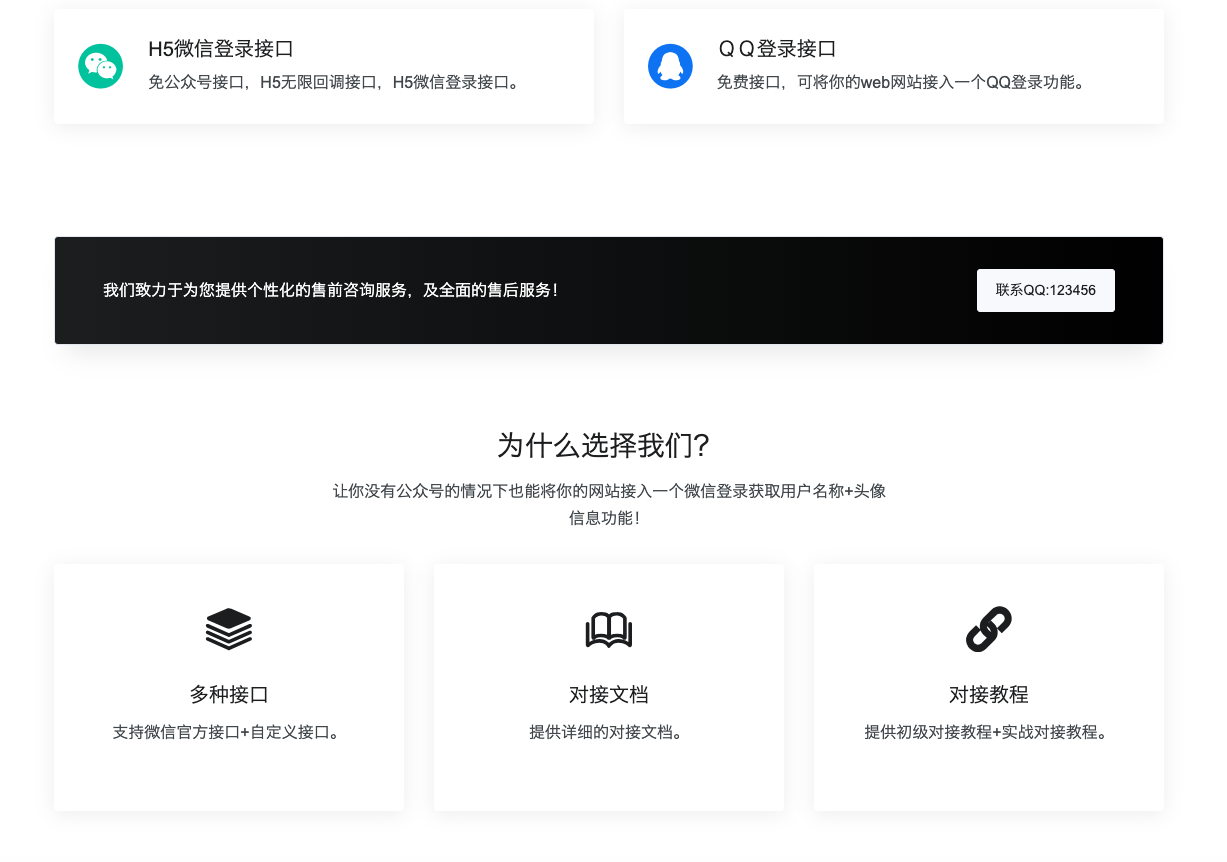The width and height of the screenshot is (1227, 862).
Task: Click the 对接文档 heading
Action: click(608, 694)
